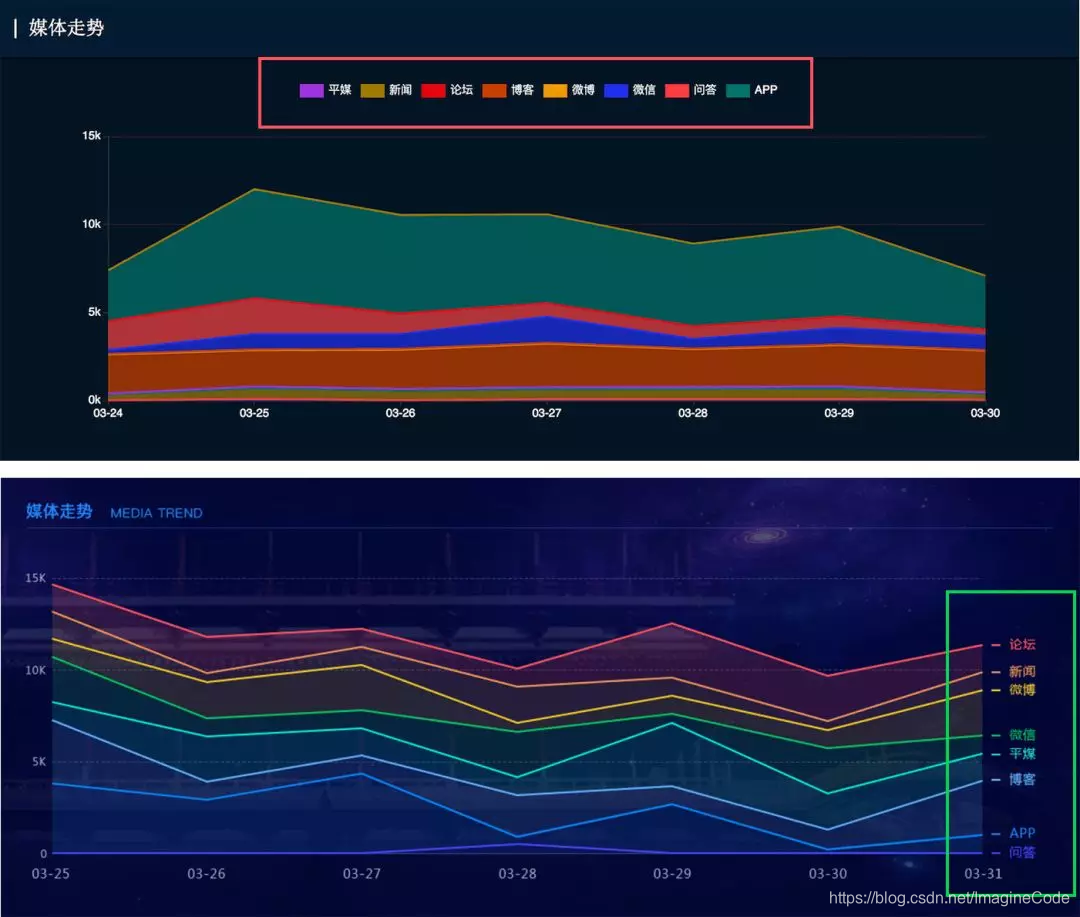This screenshot has height=917, width=1080.
Task: Toggle the yellow 微博 legend swatch
Action: pos(555,90)
